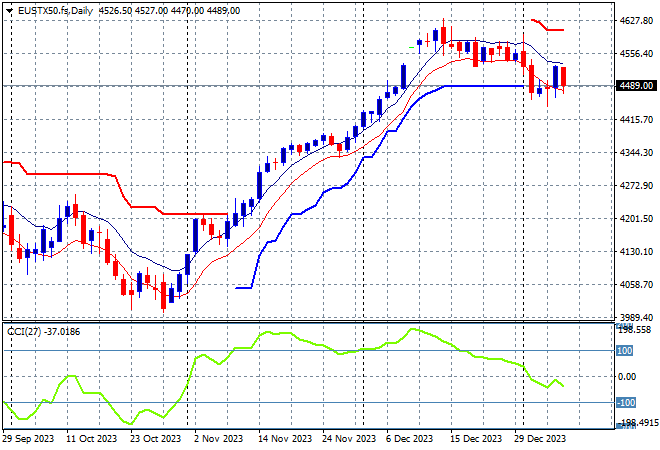The image size is (660, 450).
Task: Click the CCI -100 level label
Action: tap(624, 403)
